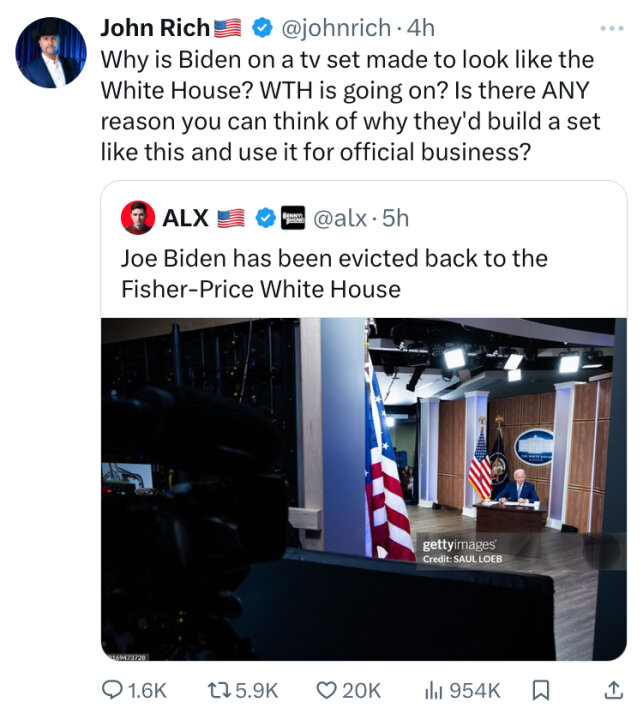Click the 5h timestamp on quoted tweet
The height and width of the screenshot is (720, 643).
(x=394, y=217)
